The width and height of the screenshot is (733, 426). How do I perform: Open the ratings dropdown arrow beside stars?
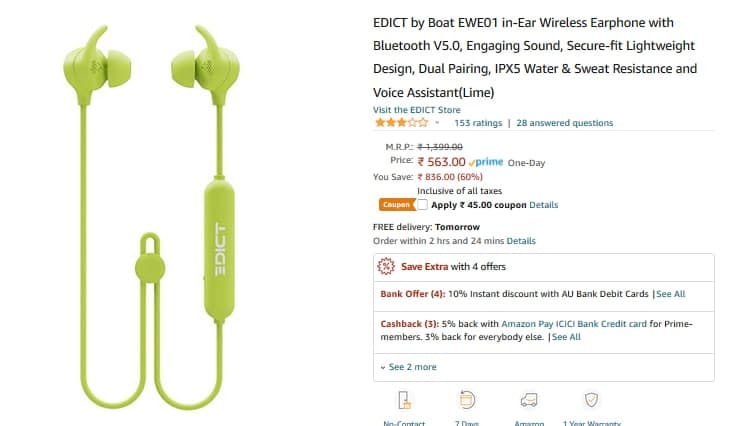[x=437, y=123]
